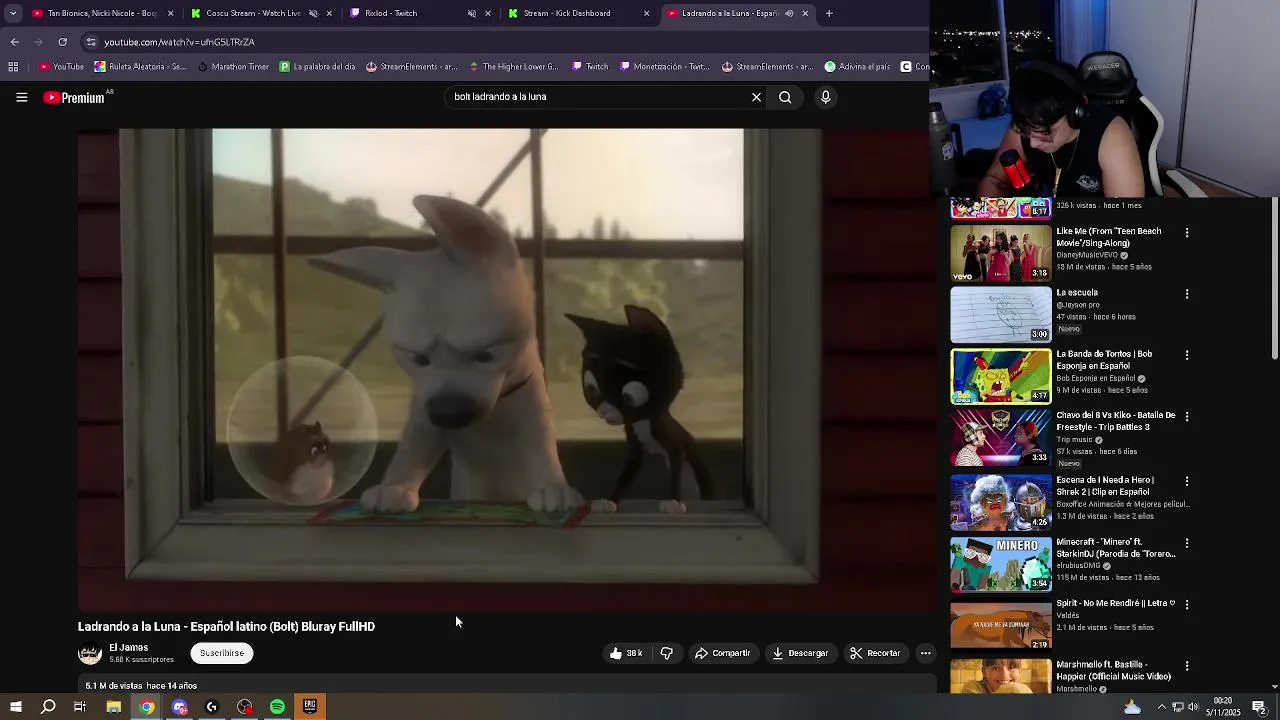Open the Chrome apps grid bookmark icon
The width and height of the screenshot is (1280, 720).
click(x=13, y=67)
